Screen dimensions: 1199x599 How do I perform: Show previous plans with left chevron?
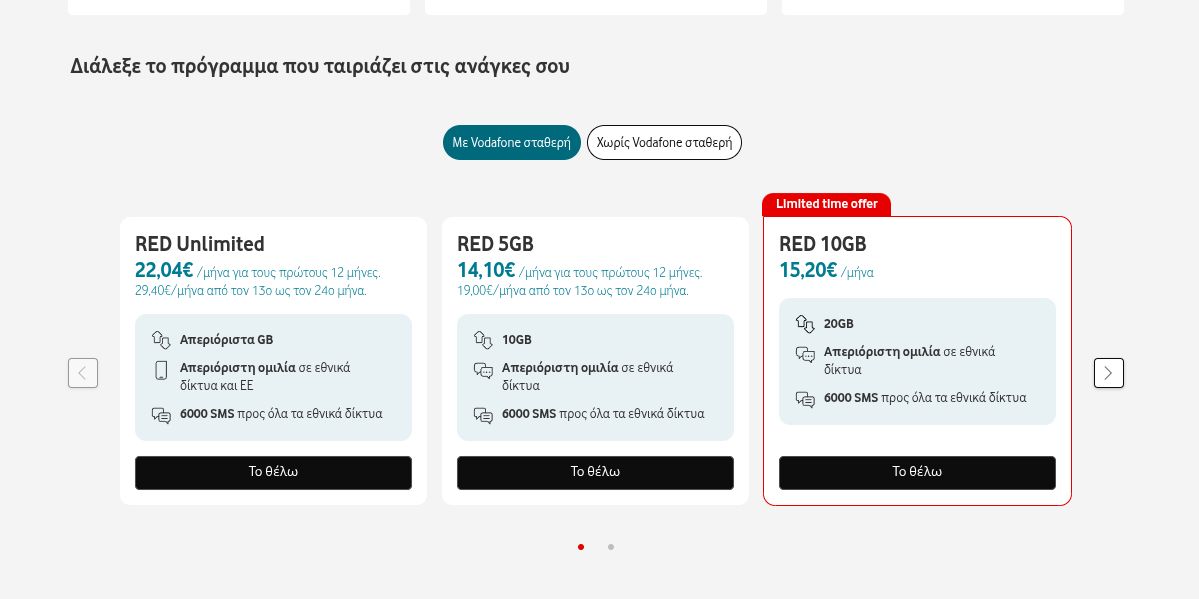tap(83, 373)
